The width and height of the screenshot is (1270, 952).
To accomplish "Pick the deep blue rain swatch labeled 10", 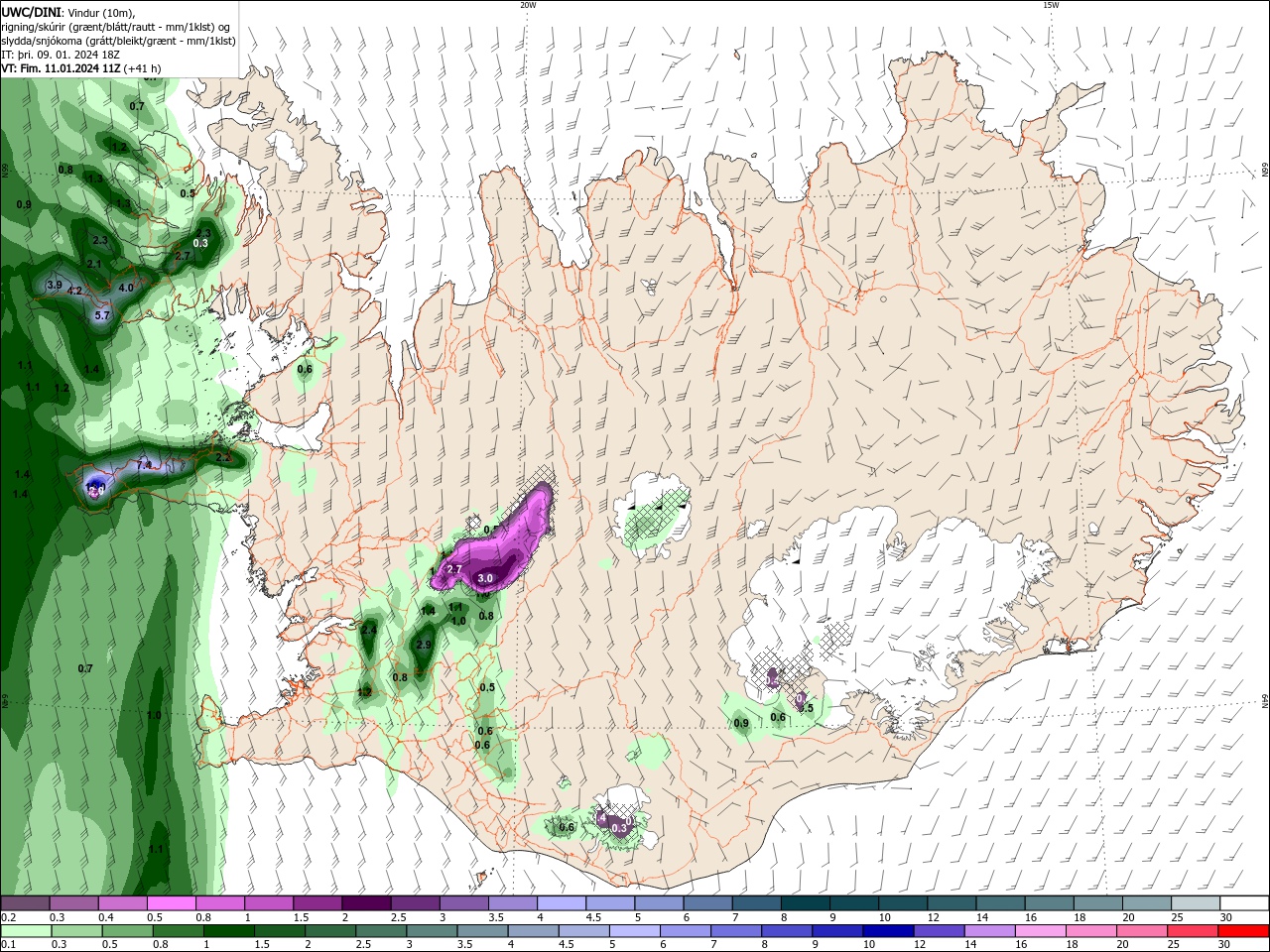I will 889,931.
